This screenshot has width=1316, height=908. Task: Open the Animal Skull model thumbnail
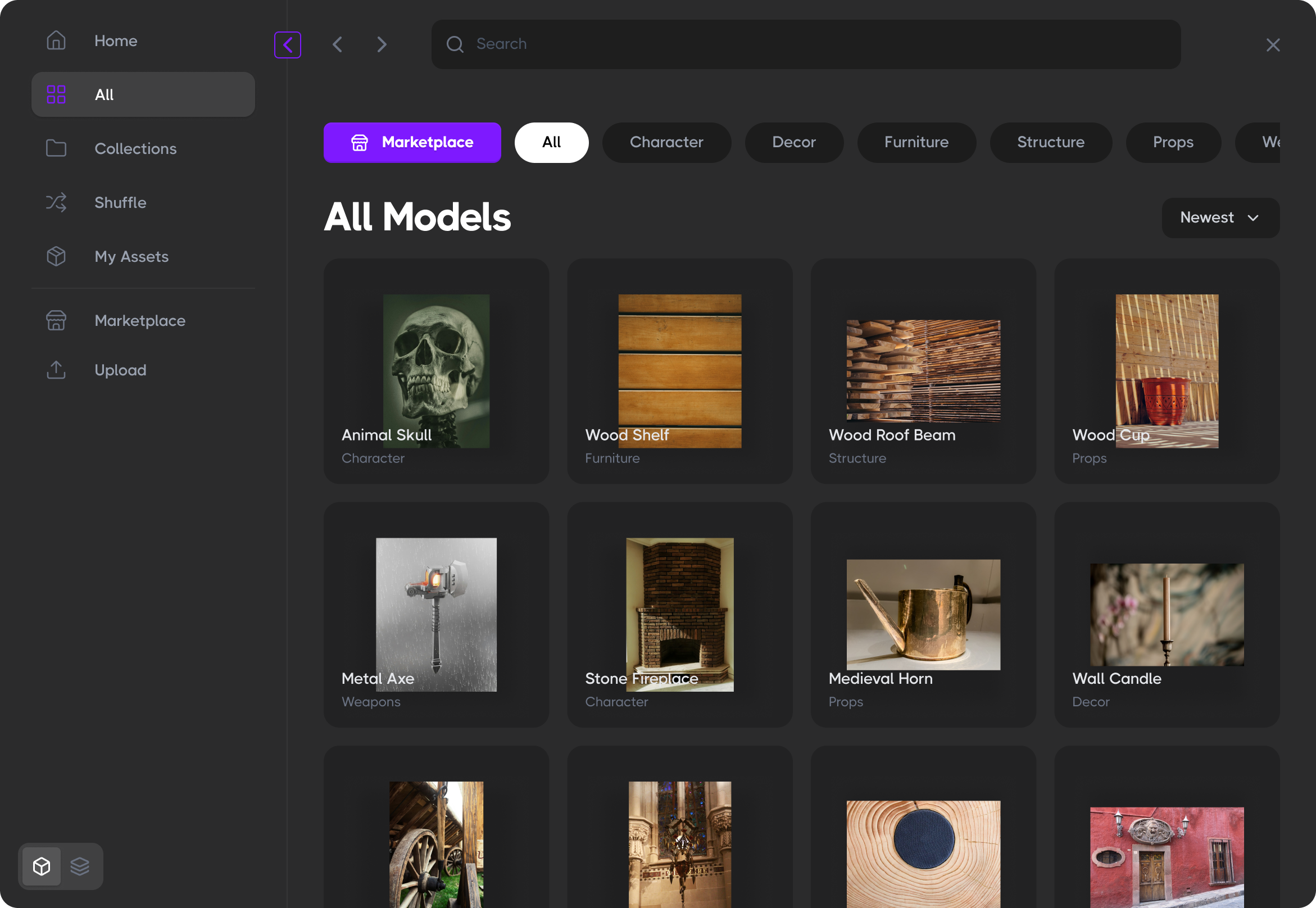tap(436, 371)
